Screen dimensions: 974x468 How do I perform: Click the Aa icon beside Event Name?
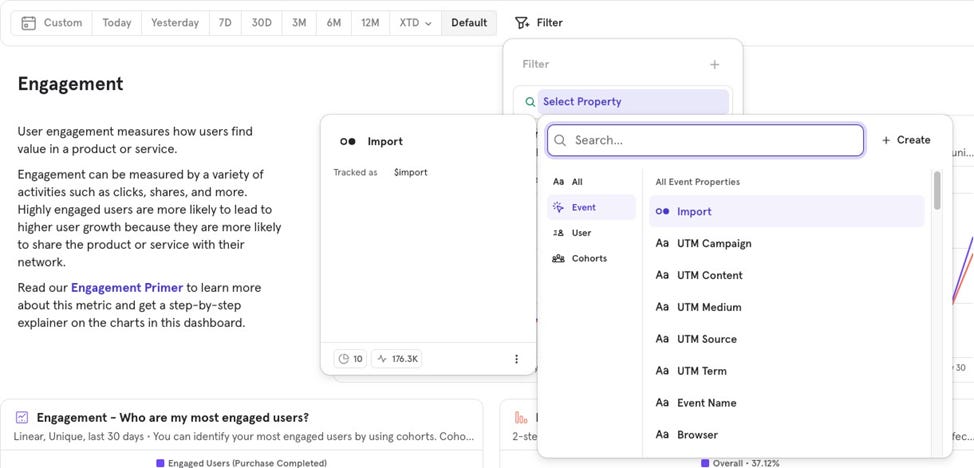click(662, 403)
